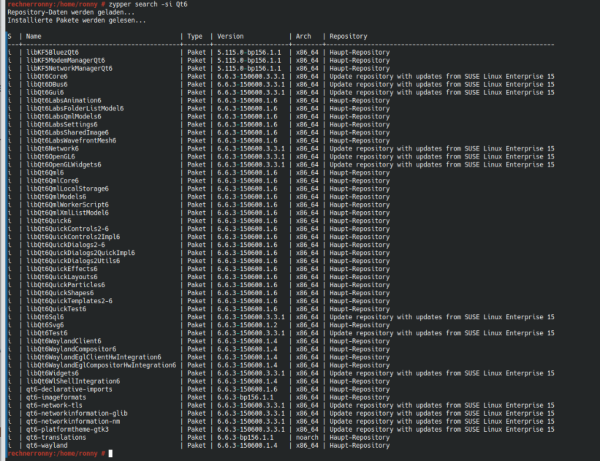Click libQt6QmlXmlListModel6 in the Name column

[67, 213]
